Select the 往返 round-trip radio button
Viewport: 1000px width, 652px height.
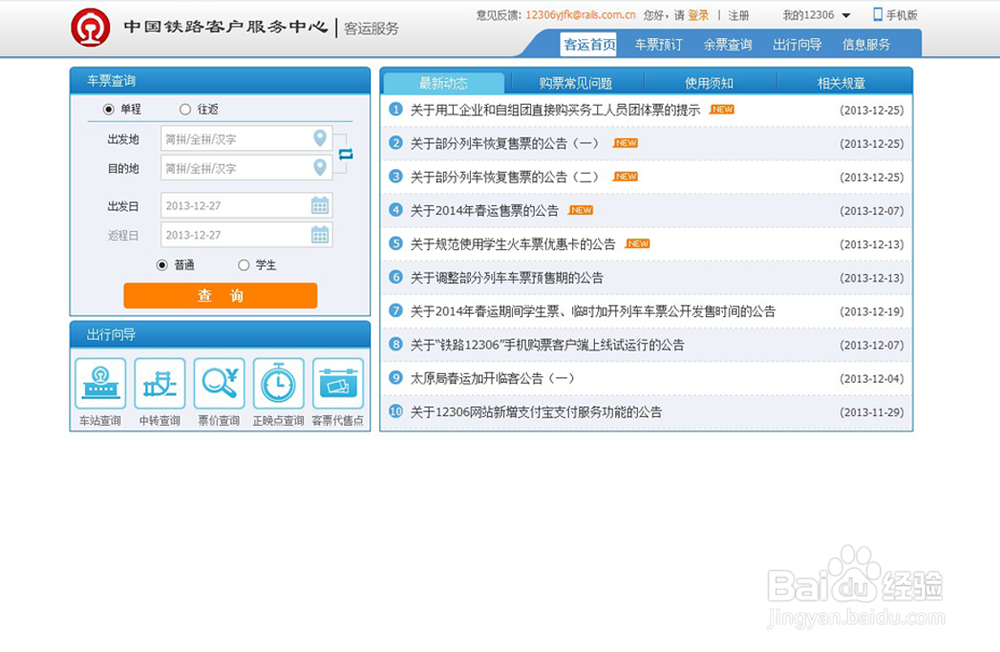184,110
